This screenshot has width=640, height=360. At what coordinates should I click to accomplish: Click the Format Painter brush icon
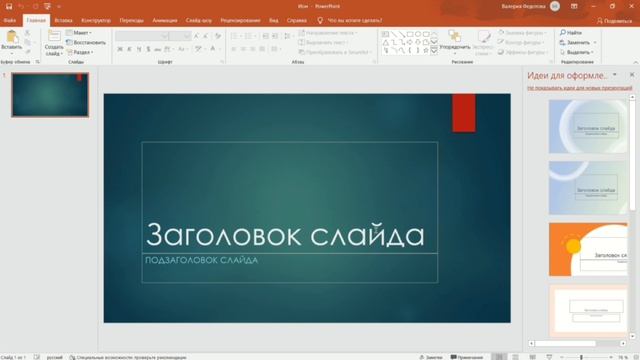point(27,52)
